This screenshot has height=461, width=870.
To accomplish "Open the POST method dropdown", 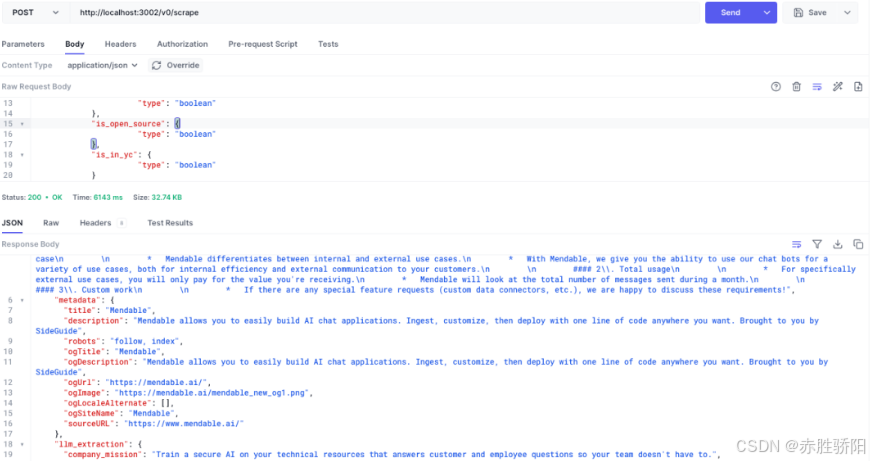I will click(x=34, y=12).
